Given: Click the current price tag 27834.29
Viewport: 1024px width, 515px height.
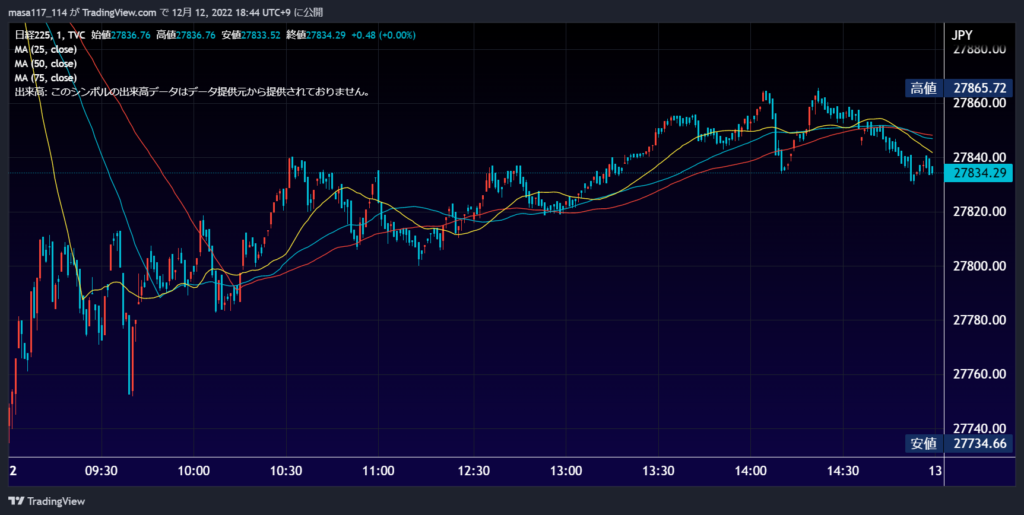Looking at the screenshot, I should pos(978,174).
